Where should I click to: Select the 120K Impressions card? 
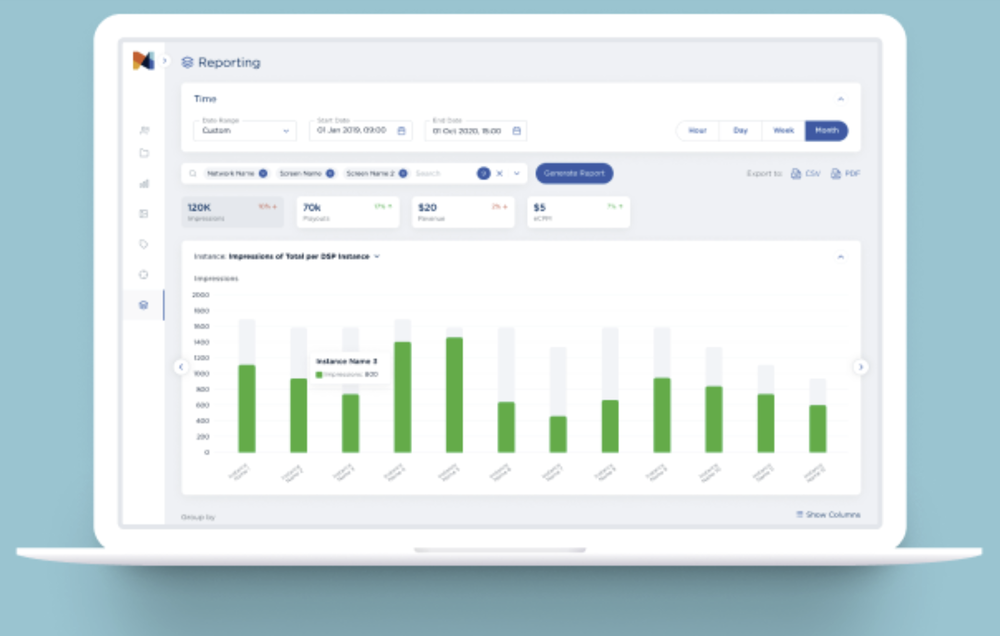(233, 212)
